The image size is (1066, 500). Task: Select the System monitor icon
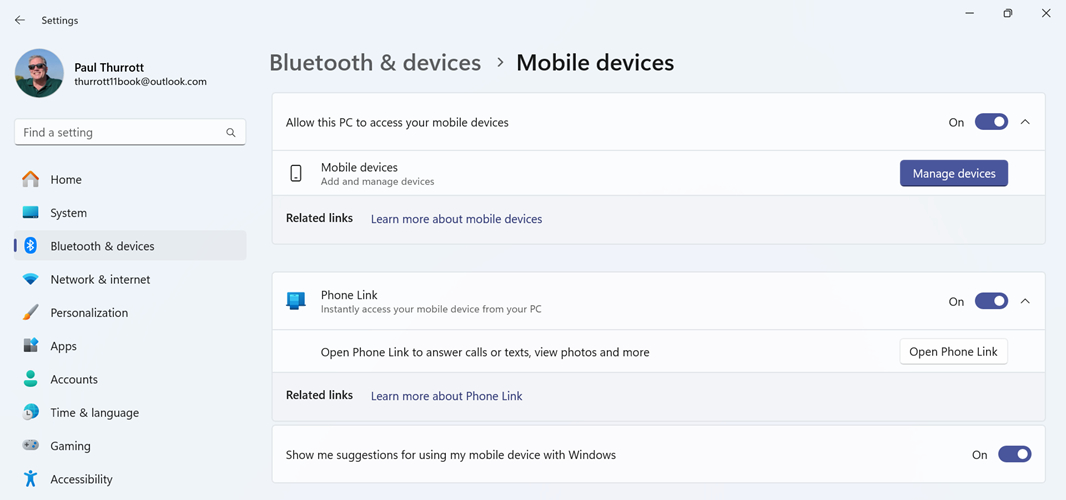(31, 213)
